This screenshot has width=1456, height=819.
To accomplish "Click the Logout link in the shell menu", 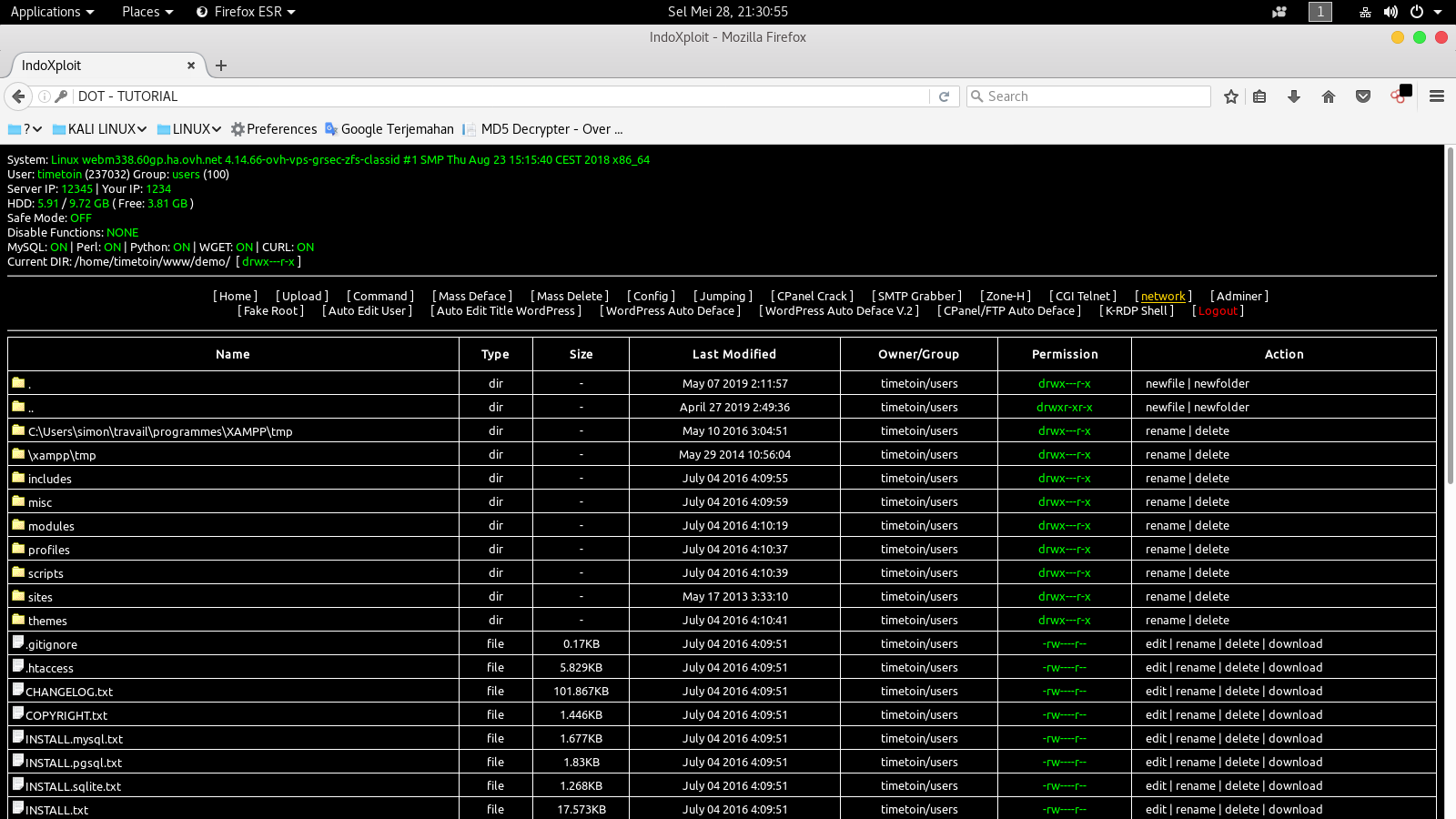I will [1217, 310].
